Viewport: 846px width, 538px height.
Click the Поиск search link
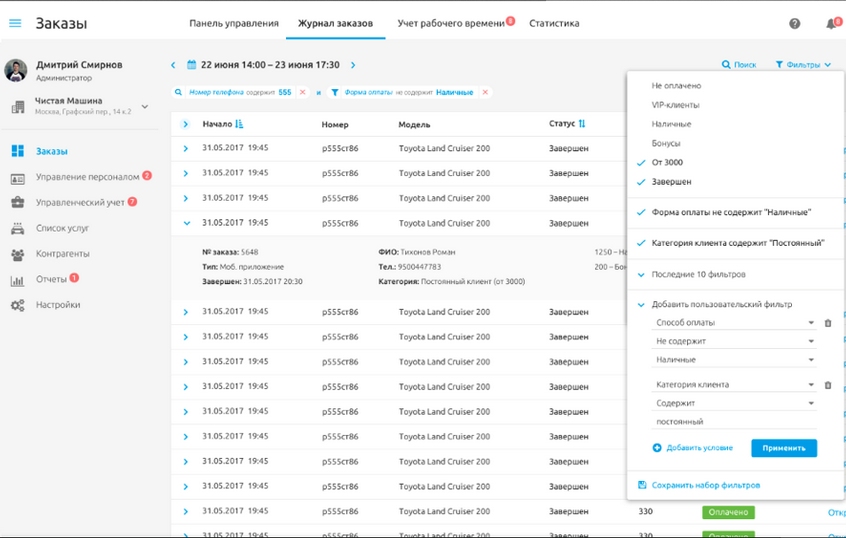point(739,65)
